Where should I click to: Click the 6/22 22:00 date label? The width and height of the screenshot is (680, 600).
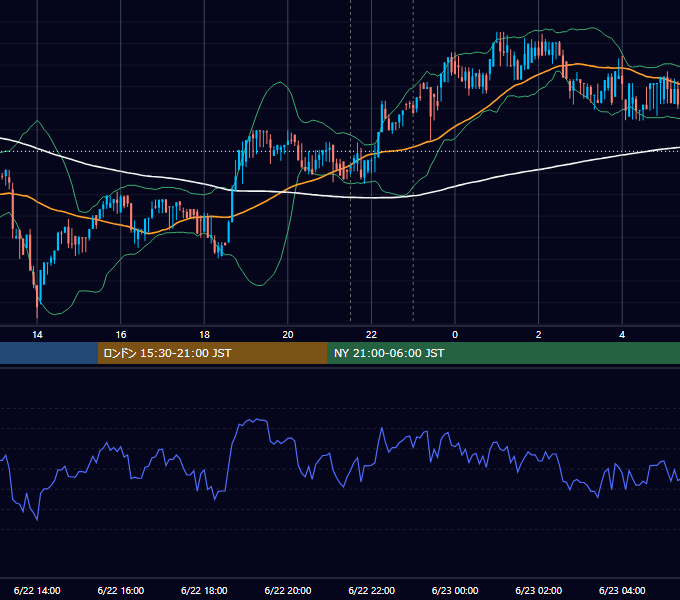372,590
